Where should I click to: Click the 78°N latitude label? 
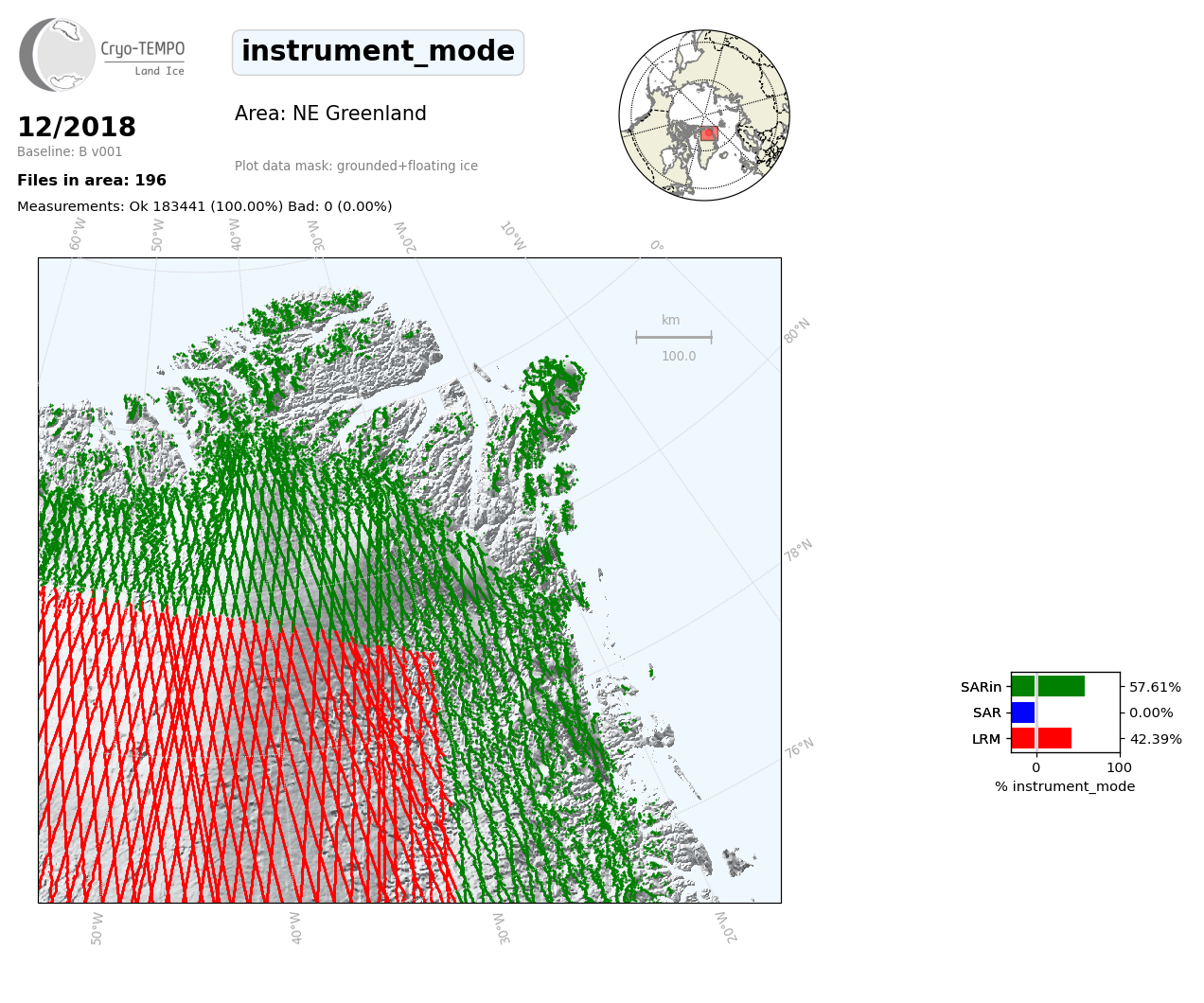[x=798, y=551]
